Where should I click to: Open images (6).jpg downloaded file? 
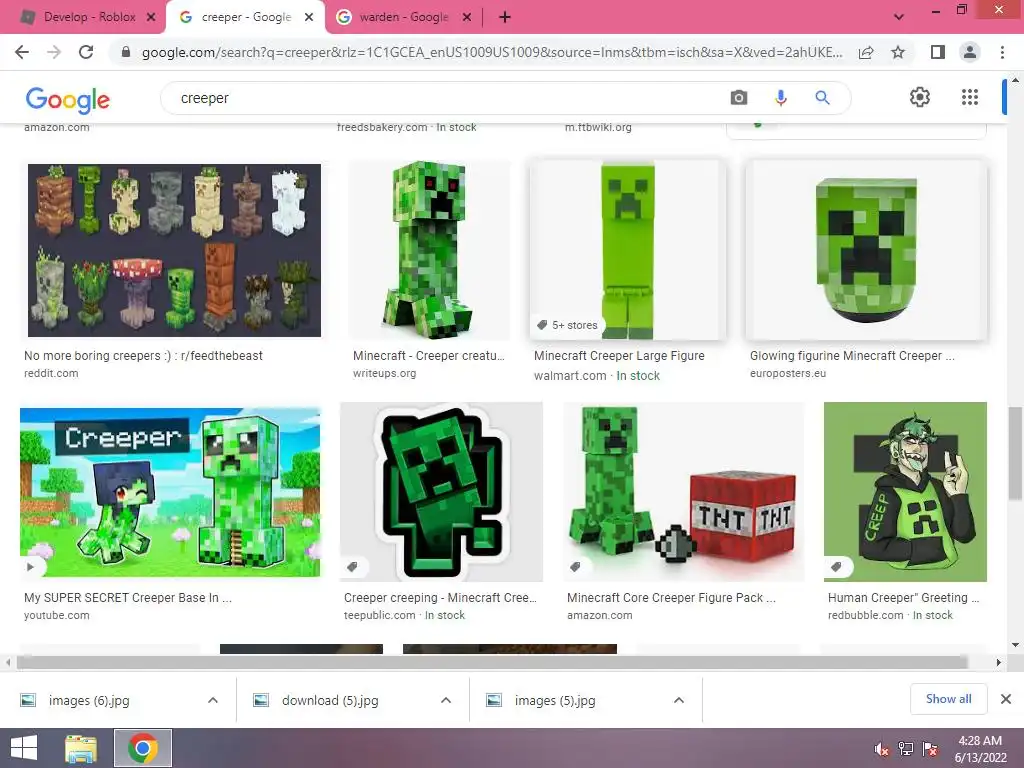(89, 701)
